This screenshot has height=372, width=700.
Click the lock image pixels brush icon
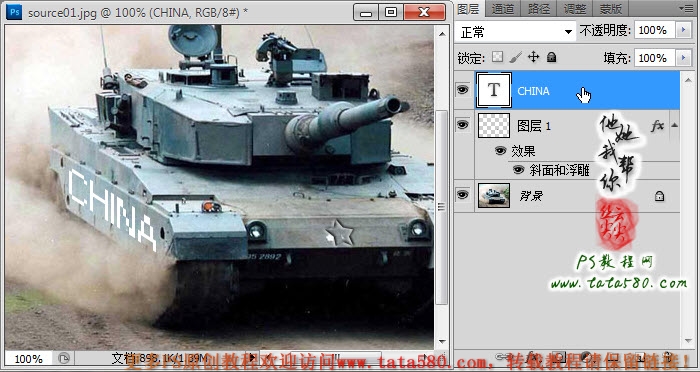click(x=516, y=57)
